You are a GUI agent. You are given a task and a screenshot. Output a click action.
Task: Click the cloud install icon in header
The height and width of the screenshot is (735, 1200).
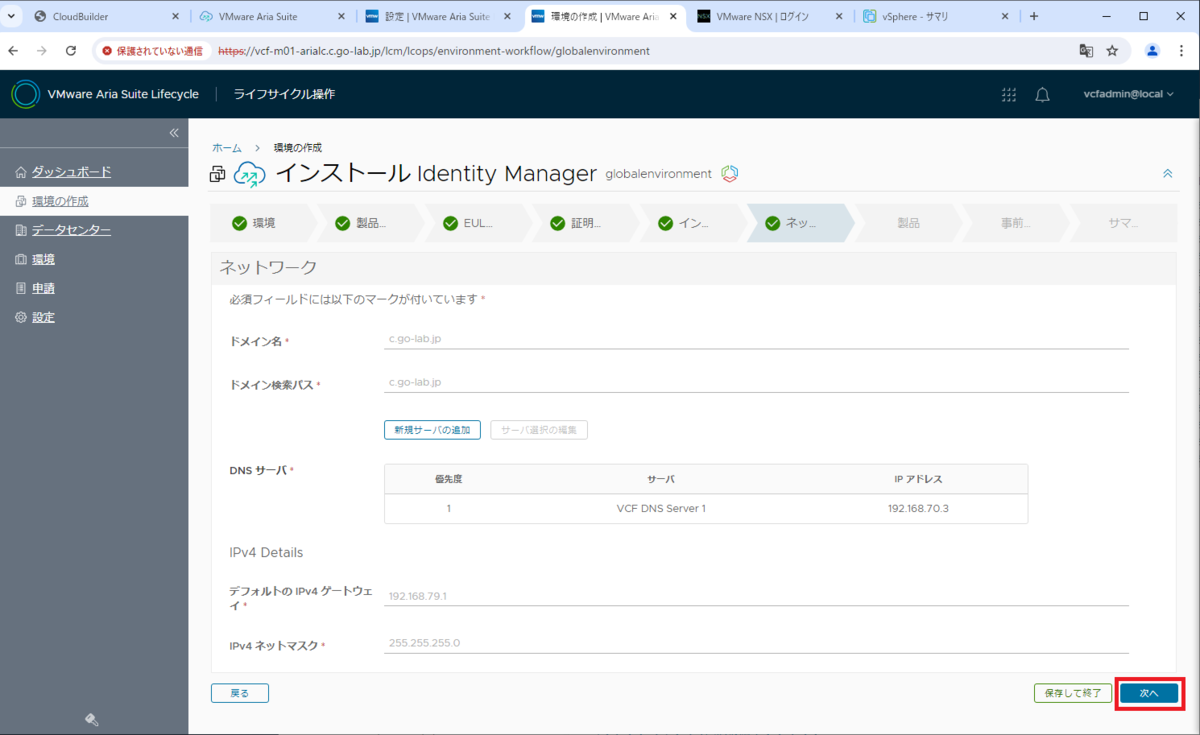(250, 174)
